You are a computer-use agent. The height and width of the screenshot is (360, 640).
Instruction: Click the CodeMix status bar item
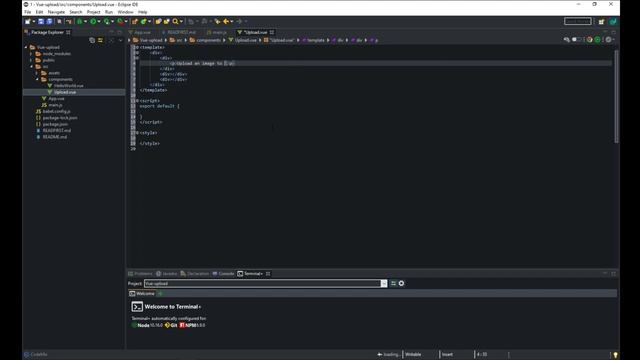click(x=36, y=354)
